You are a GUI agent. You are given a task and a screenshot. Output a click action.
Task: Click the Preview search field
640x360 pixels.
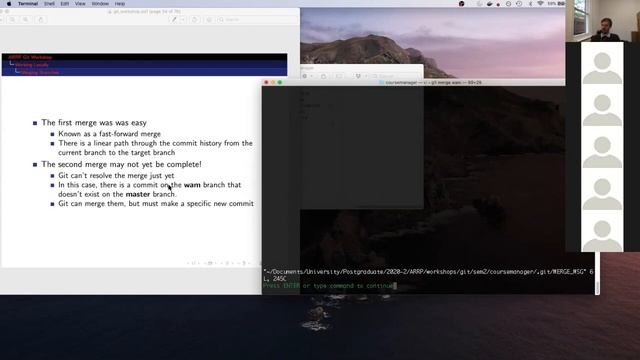tap(257, 20)
